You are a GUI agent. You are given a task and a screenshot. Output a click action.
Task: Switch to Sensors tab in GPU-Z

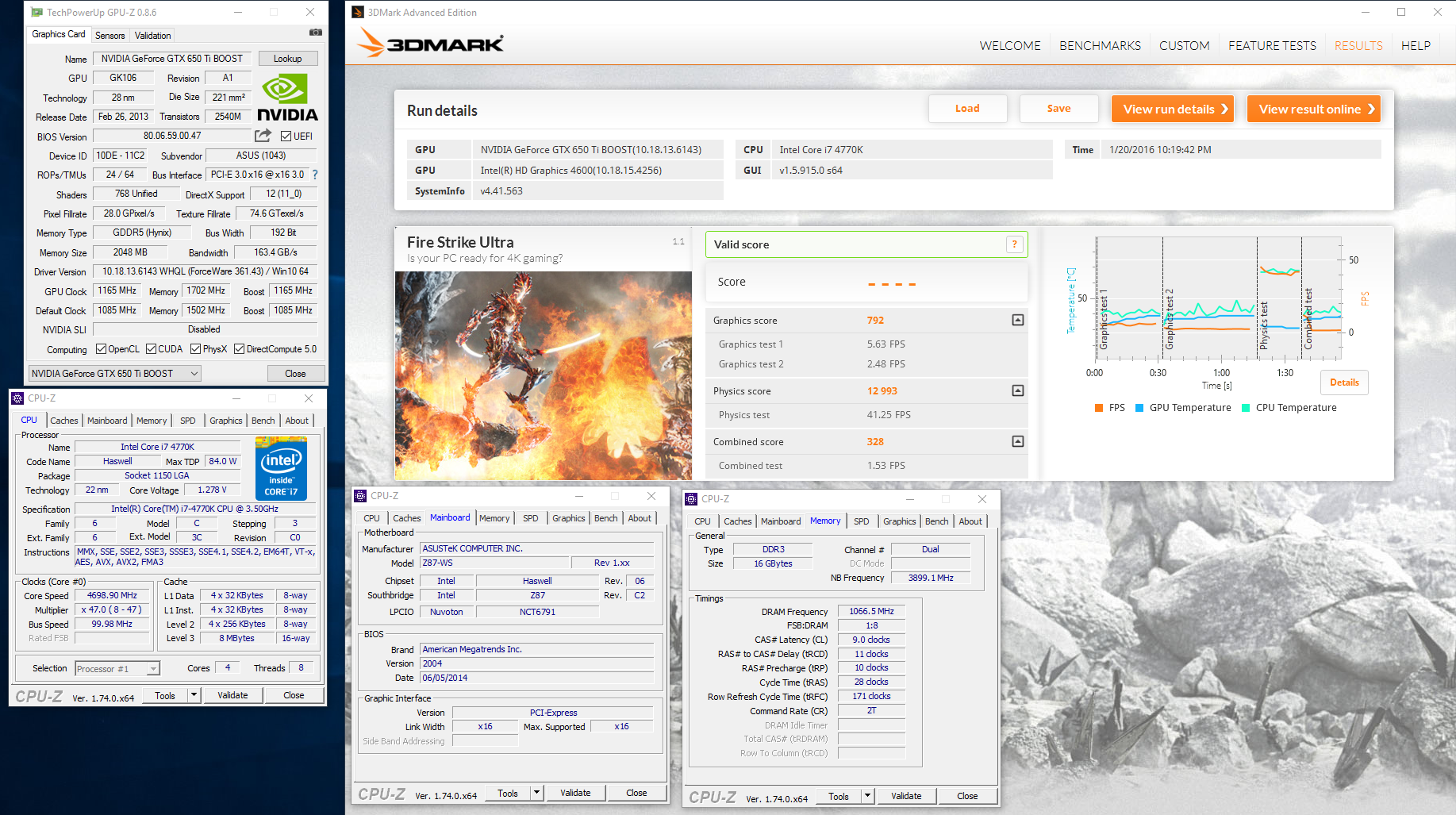[x=109, y=36]
